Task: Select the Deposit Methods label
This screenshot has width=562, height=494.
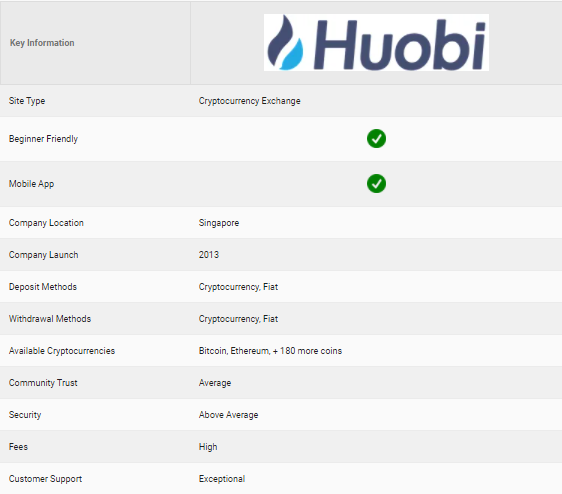Action: [43, 287]
